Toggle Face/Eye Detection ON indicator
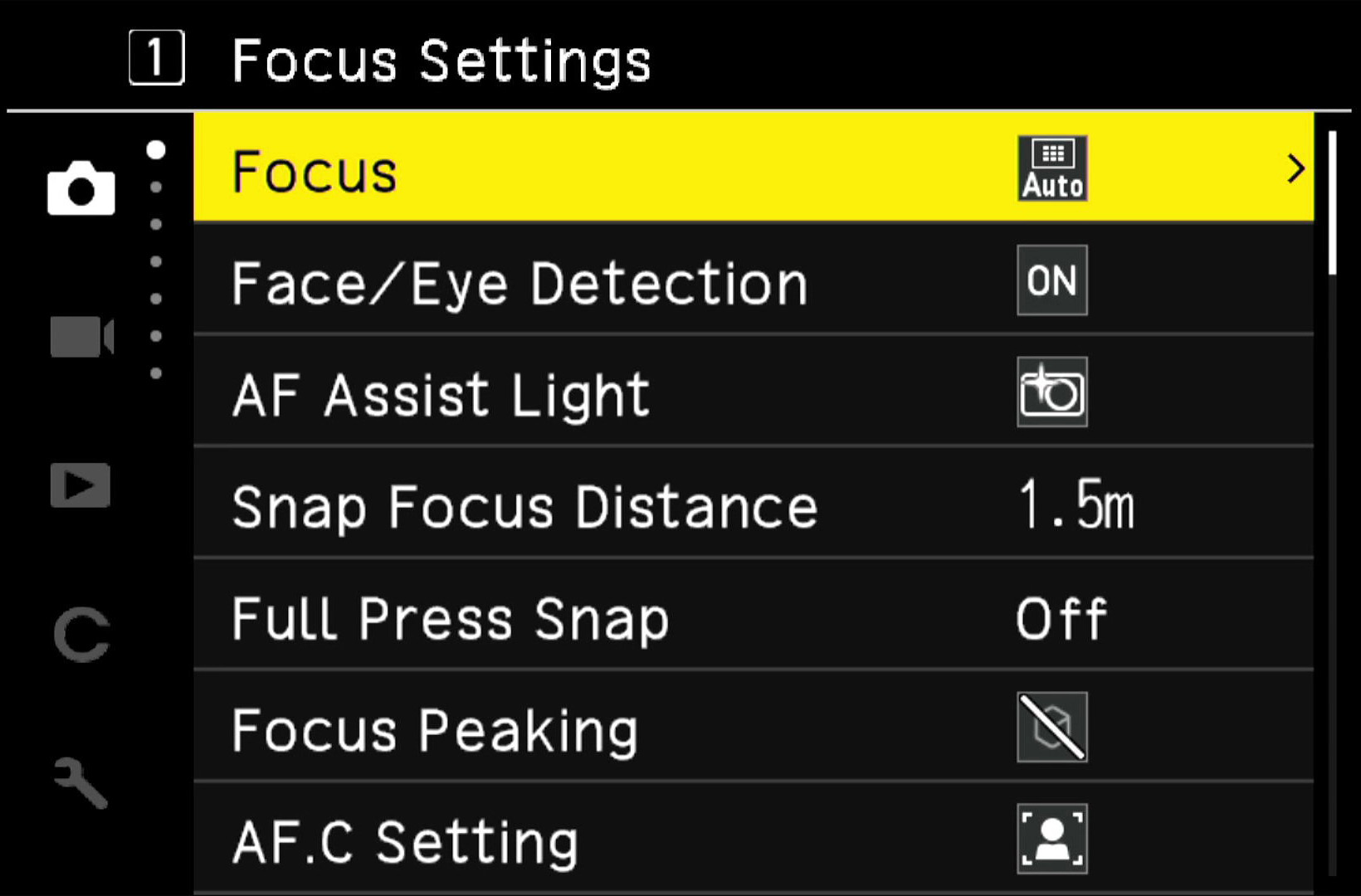The image size is (1361, 896). tap(1052, 280)
